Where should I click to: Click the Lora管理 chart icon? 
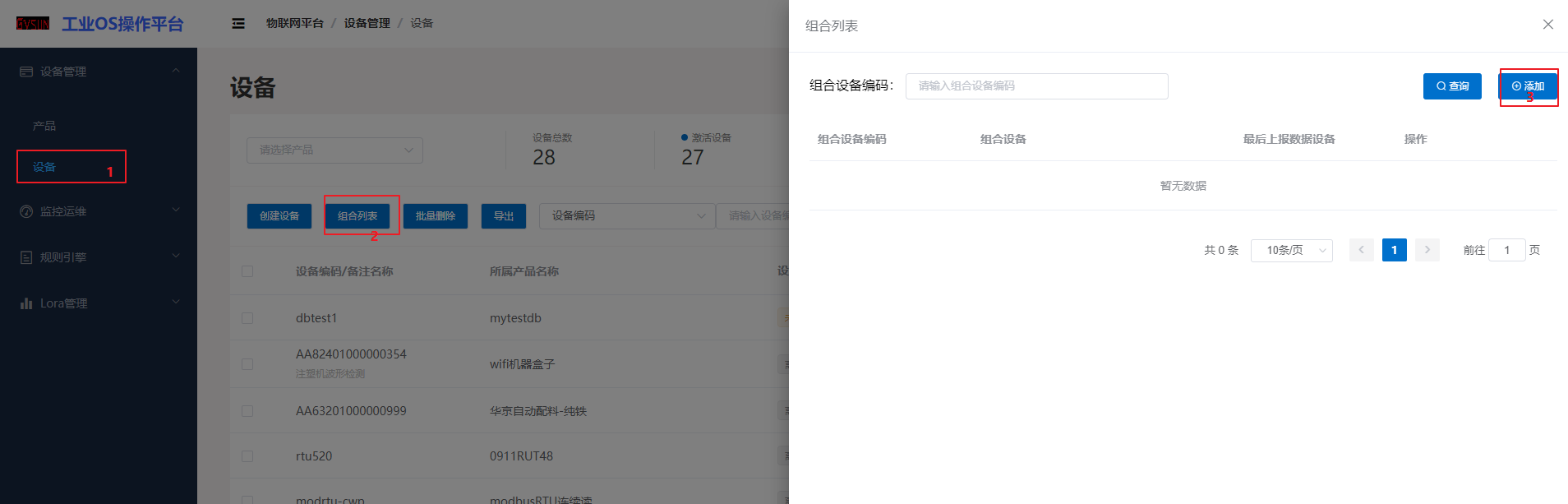pos(26,303)
